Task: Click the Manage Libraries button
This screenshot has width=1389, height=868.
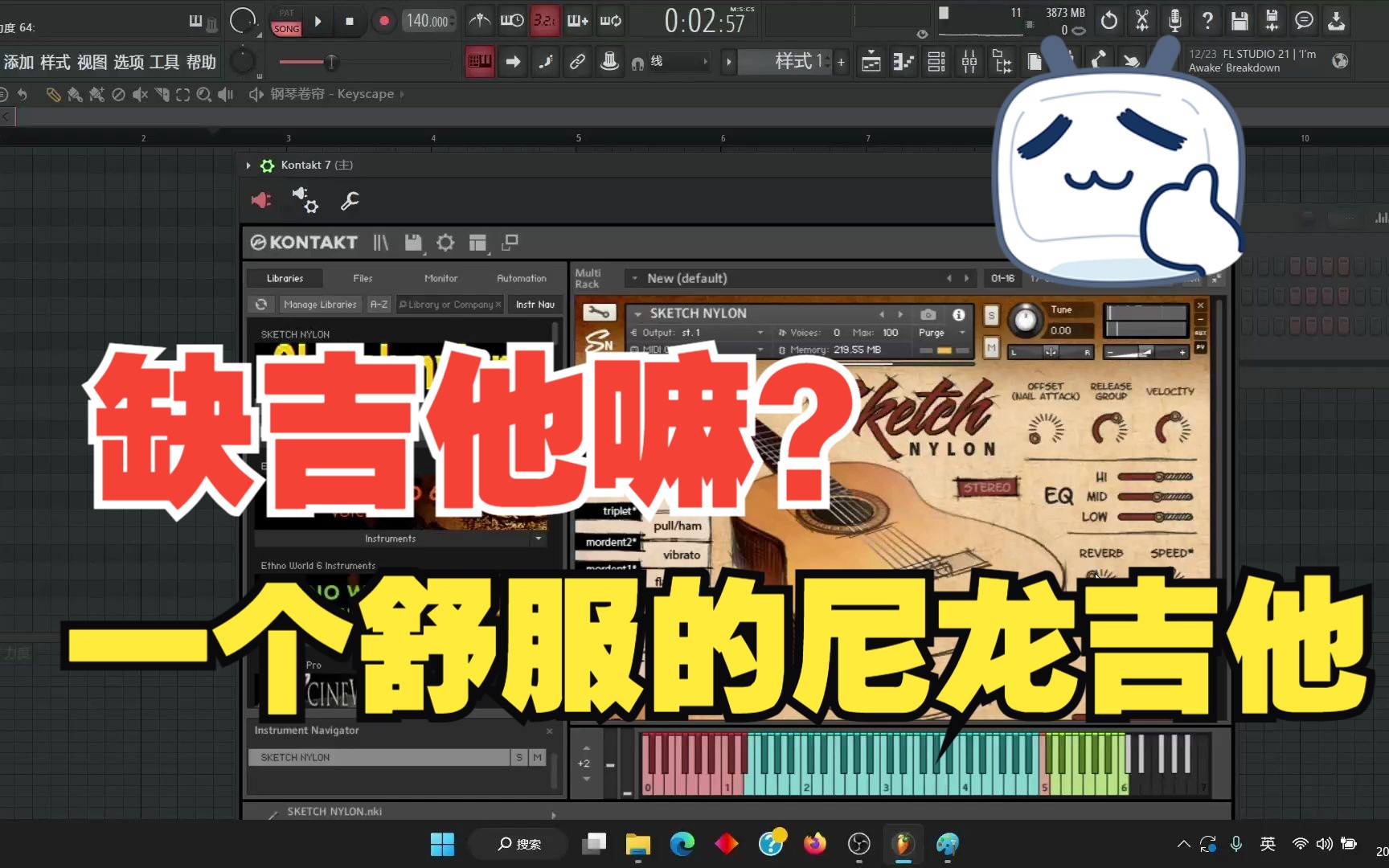Action: (x=320, y=305)
